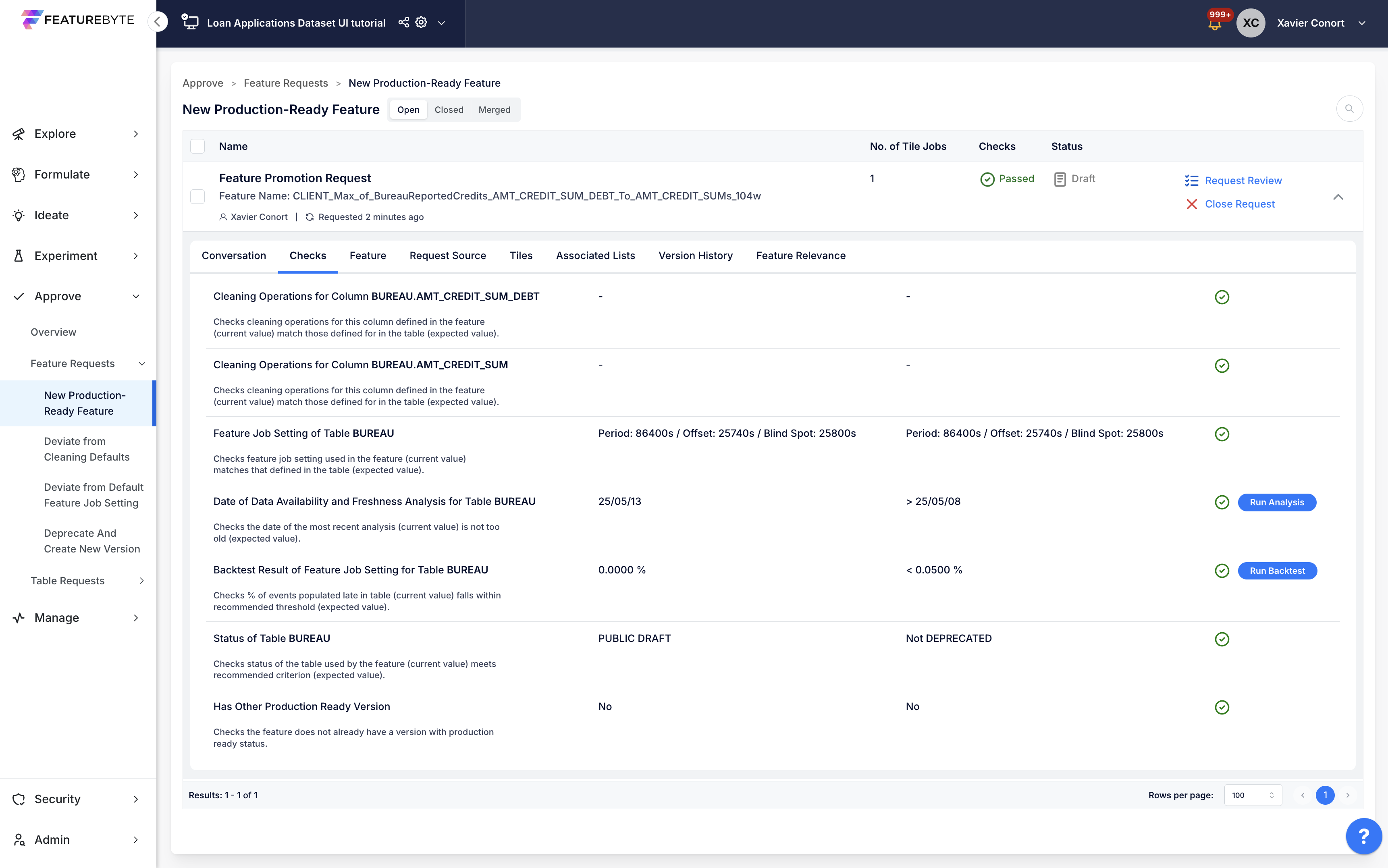Click the Run Backtest button
The width and height of the screenshot is (1388, 868).
(x=1277, y=571)
